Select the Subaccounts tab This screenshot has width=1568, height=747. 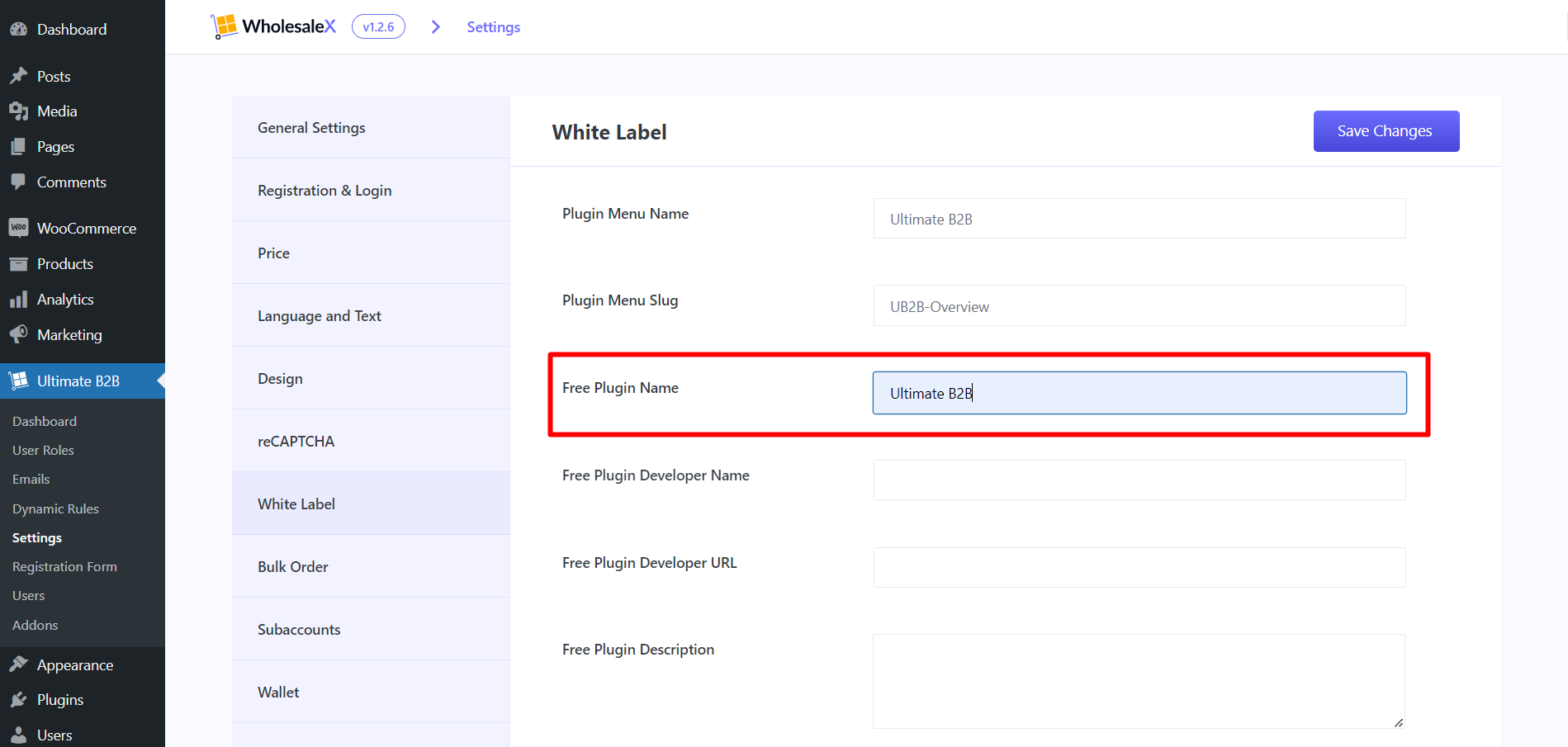click(x=371, y=629)
